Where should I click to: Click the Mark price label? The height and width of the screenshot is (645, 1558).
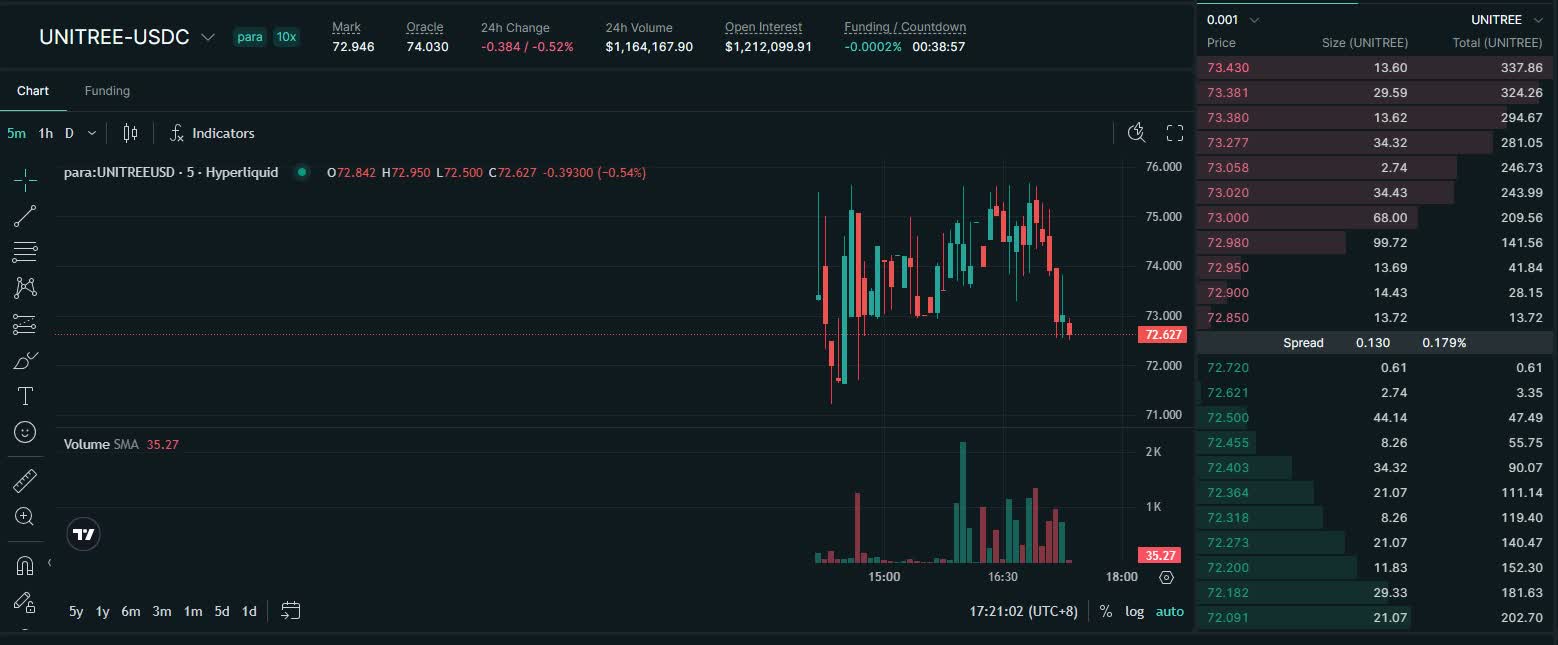pos(346,27)
